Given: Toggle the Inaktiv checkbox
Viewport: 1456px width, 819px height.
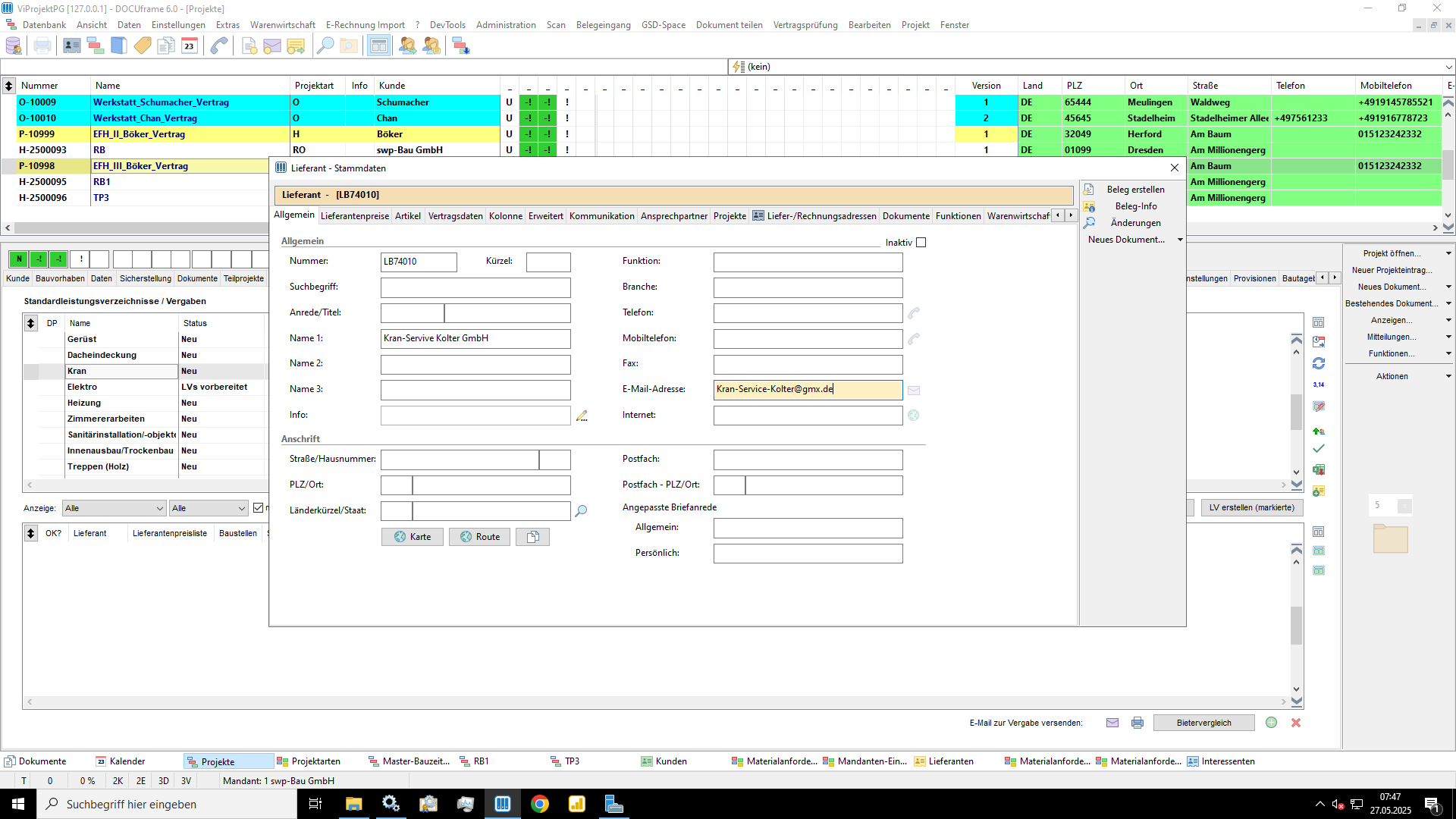Looking at the screenshot, I should pyautogui.click(x=921, y=243).
